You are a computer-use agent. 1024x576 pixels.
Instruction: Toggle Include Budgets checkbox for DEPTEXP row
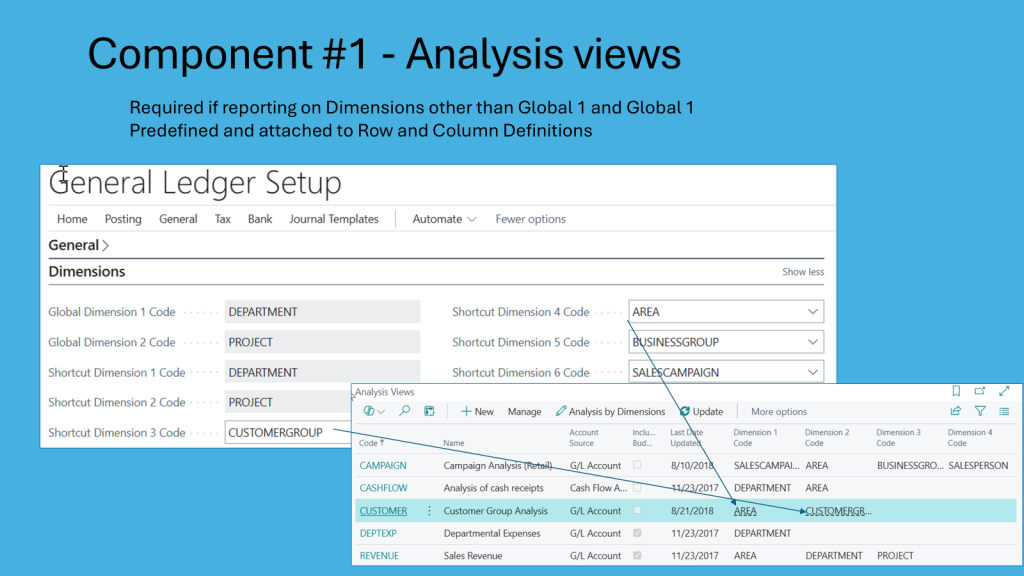pyautogui.click(x=638, y=533)
